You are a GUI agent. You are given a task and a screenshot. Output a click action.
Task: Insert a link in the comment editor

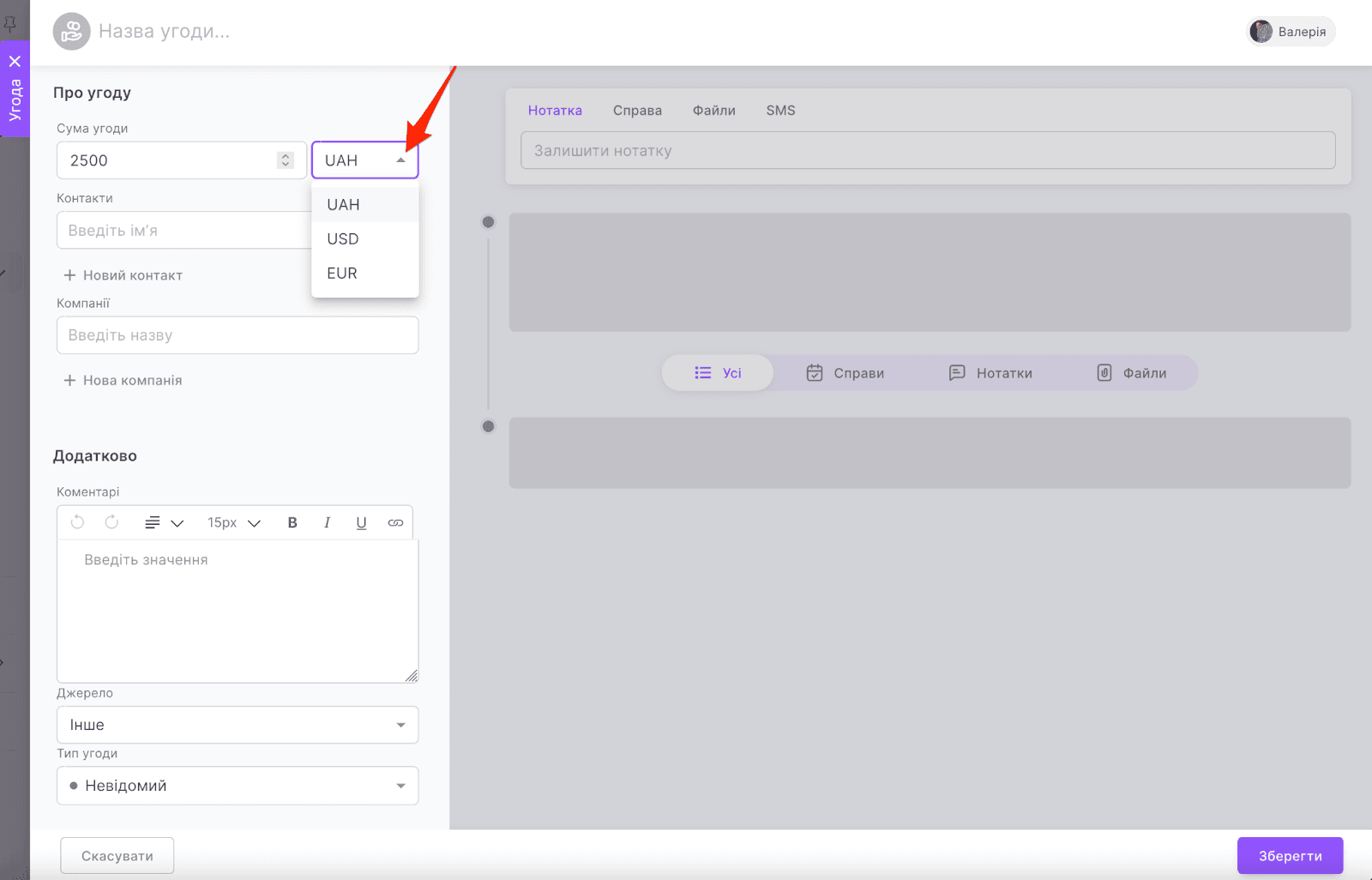pyautogui.click(x=395, y=522)
